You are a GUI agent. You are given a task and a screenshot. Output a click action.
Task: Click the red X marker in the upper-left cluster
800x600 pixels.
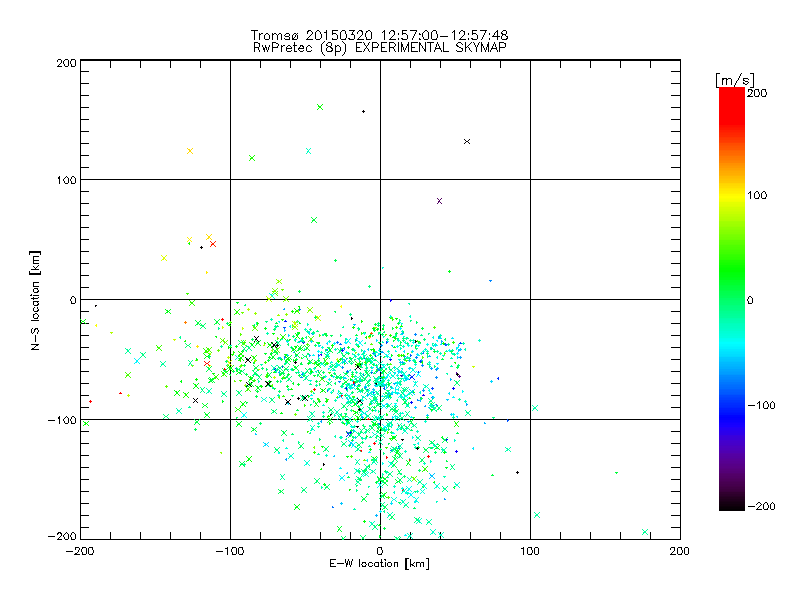tap(213, 244)
